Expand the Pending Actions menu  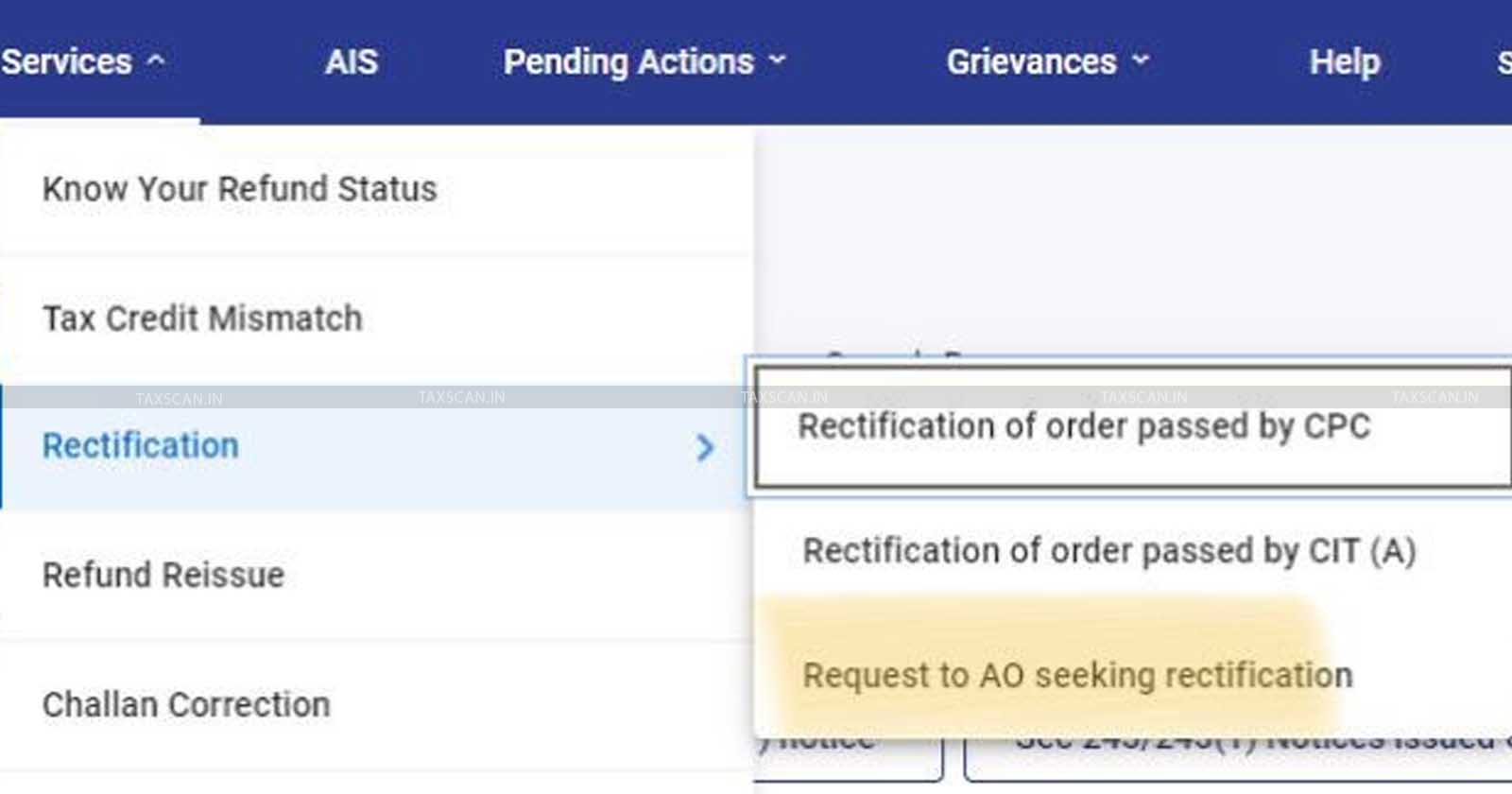(x=628, y=62)
